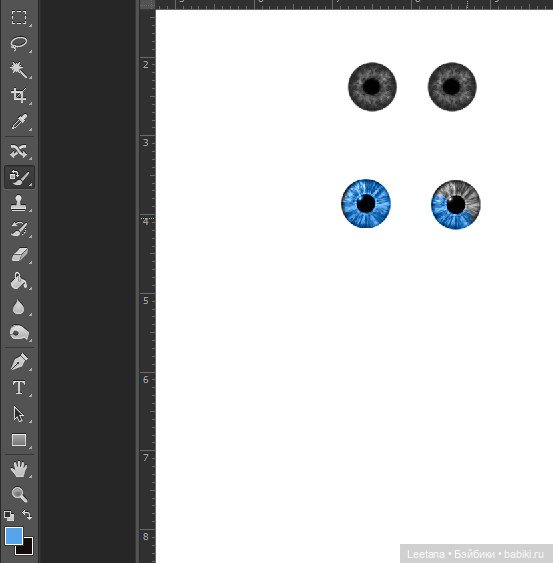Select the Path Selection arrow tool
The image size is (553, 563).
(x=19, y=414)
